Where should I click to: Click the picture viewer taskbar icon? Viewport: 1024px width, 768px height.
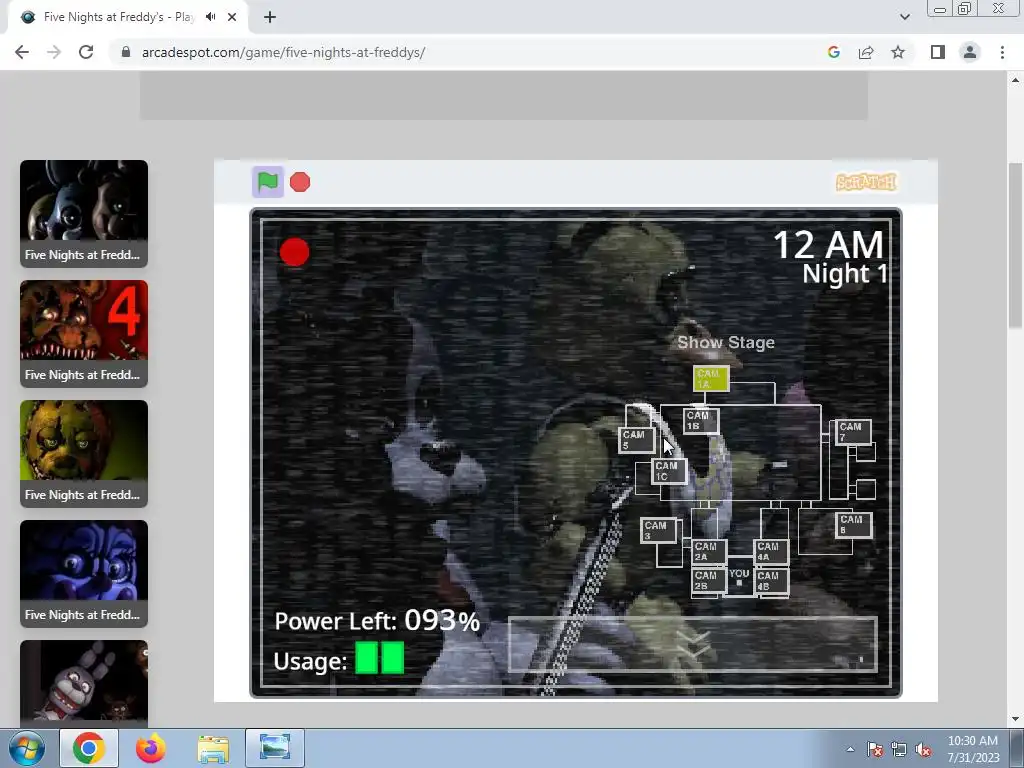point(275,748)
